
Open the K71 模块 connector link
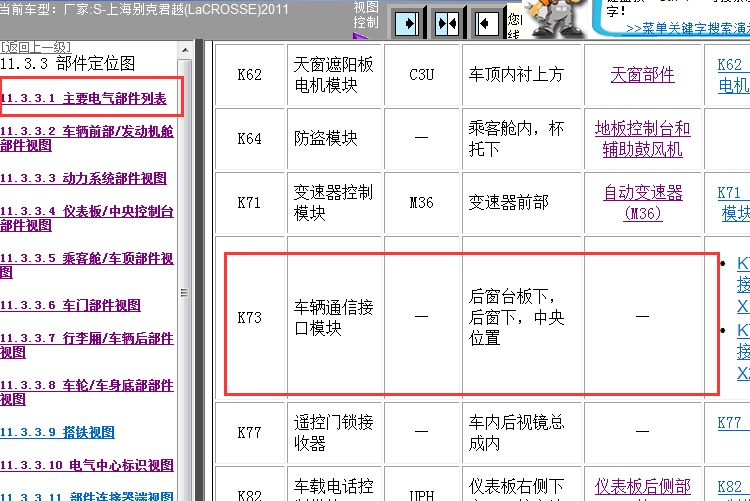pyautogui.click(x=733, y=203)
